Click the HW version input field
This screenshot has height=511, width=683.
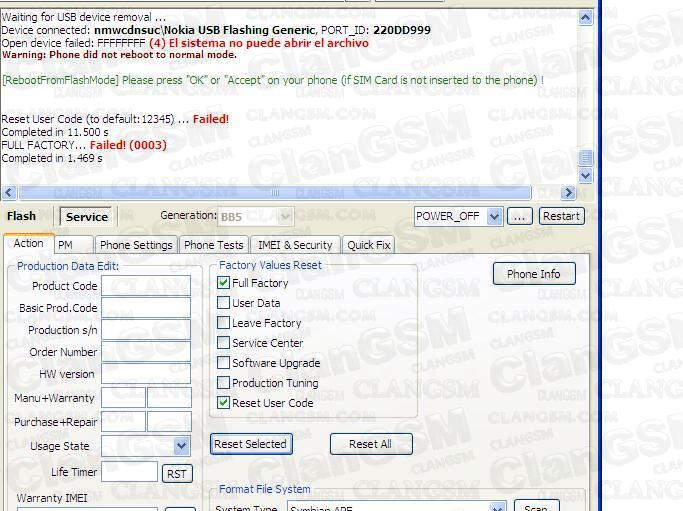146,374
